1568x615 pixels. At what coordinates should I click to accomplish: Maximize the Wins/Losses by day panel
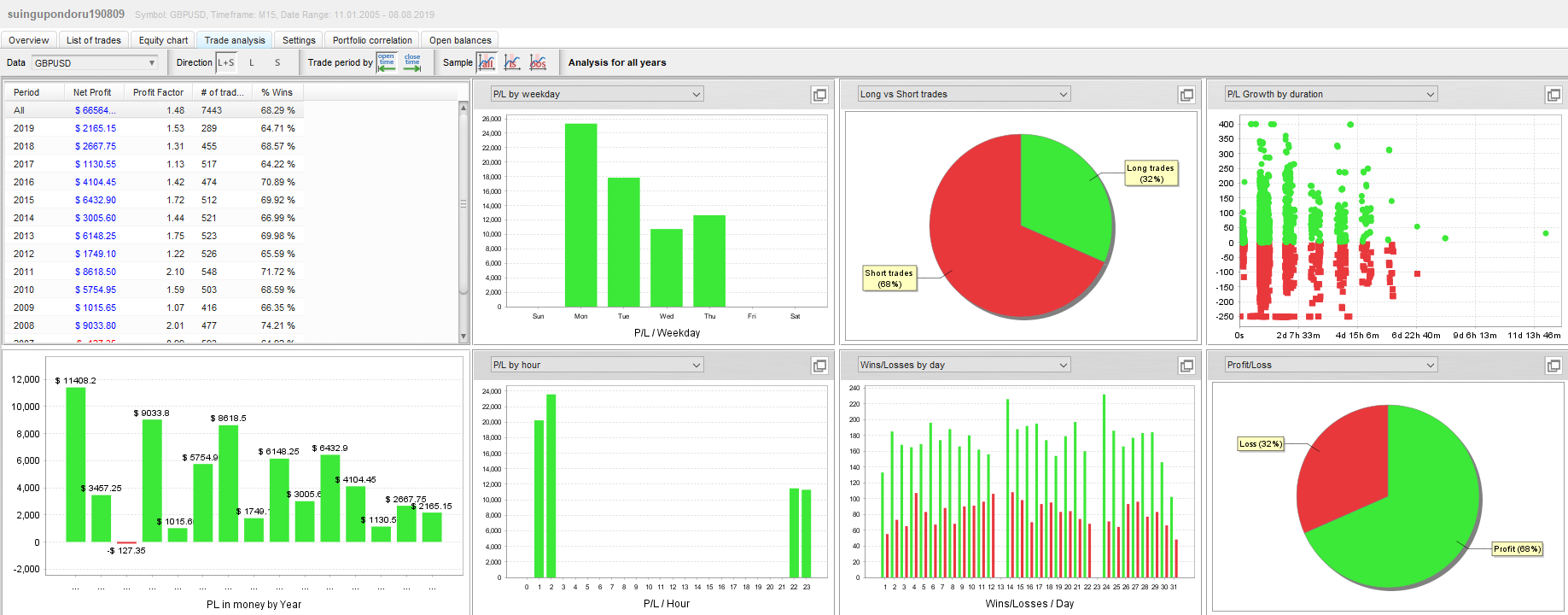click(1186, 366)
